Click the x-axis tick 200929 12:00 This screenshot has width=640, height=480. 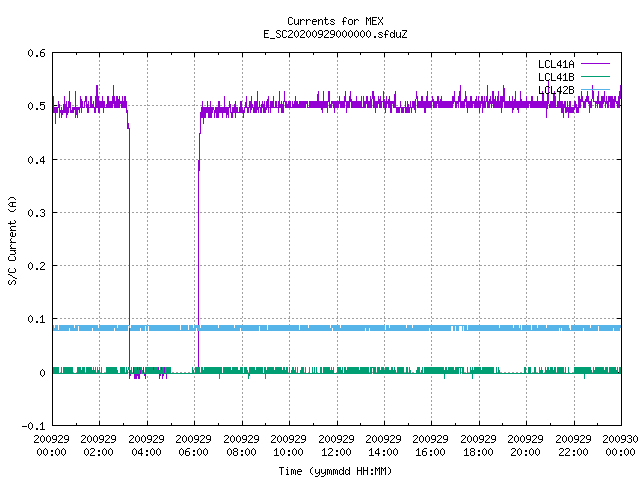point(336,445)
